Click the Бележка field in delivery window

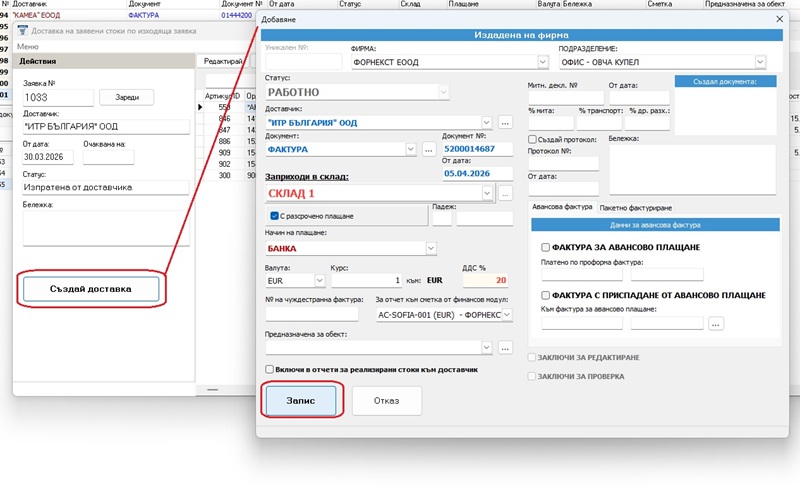click(x=106, y=228)
